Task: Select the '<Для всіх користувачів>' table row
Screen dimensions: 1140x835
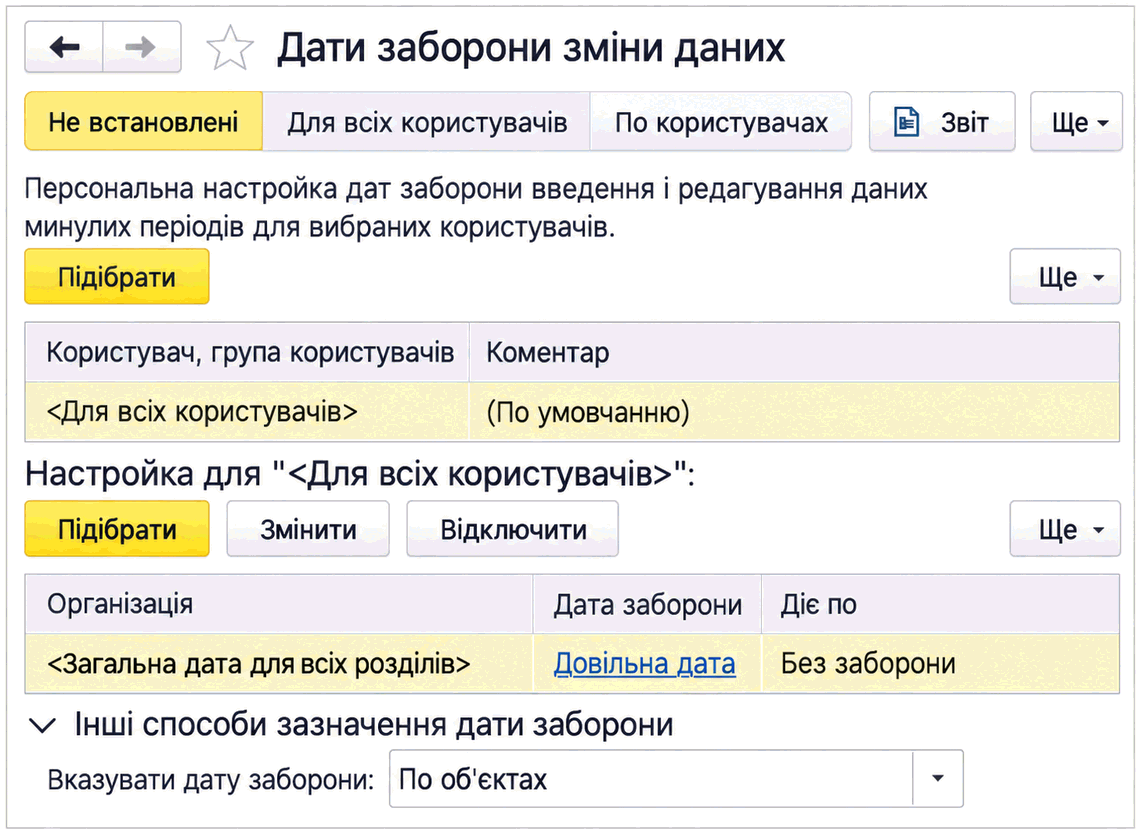Action: pos(572,412)
